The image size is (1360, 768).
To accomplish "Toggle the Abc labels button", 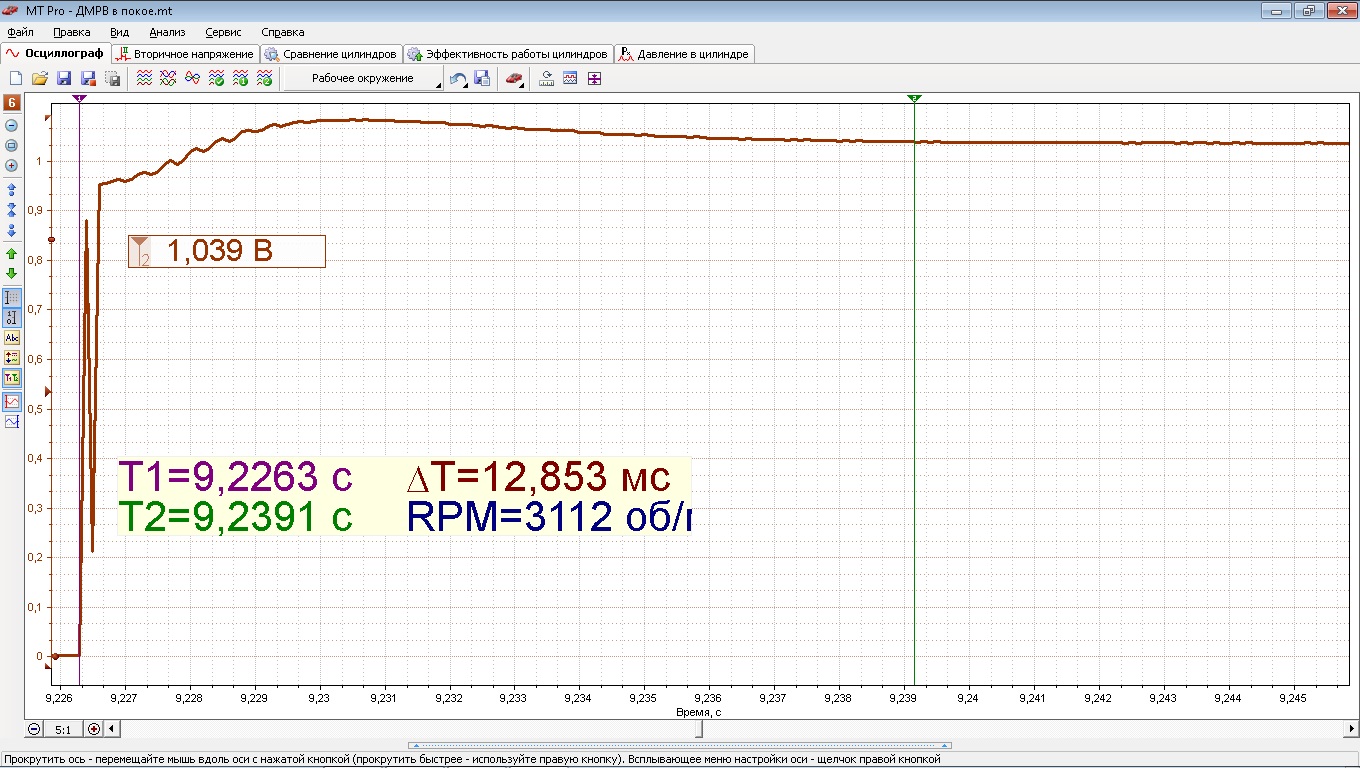I will (12, 338).
